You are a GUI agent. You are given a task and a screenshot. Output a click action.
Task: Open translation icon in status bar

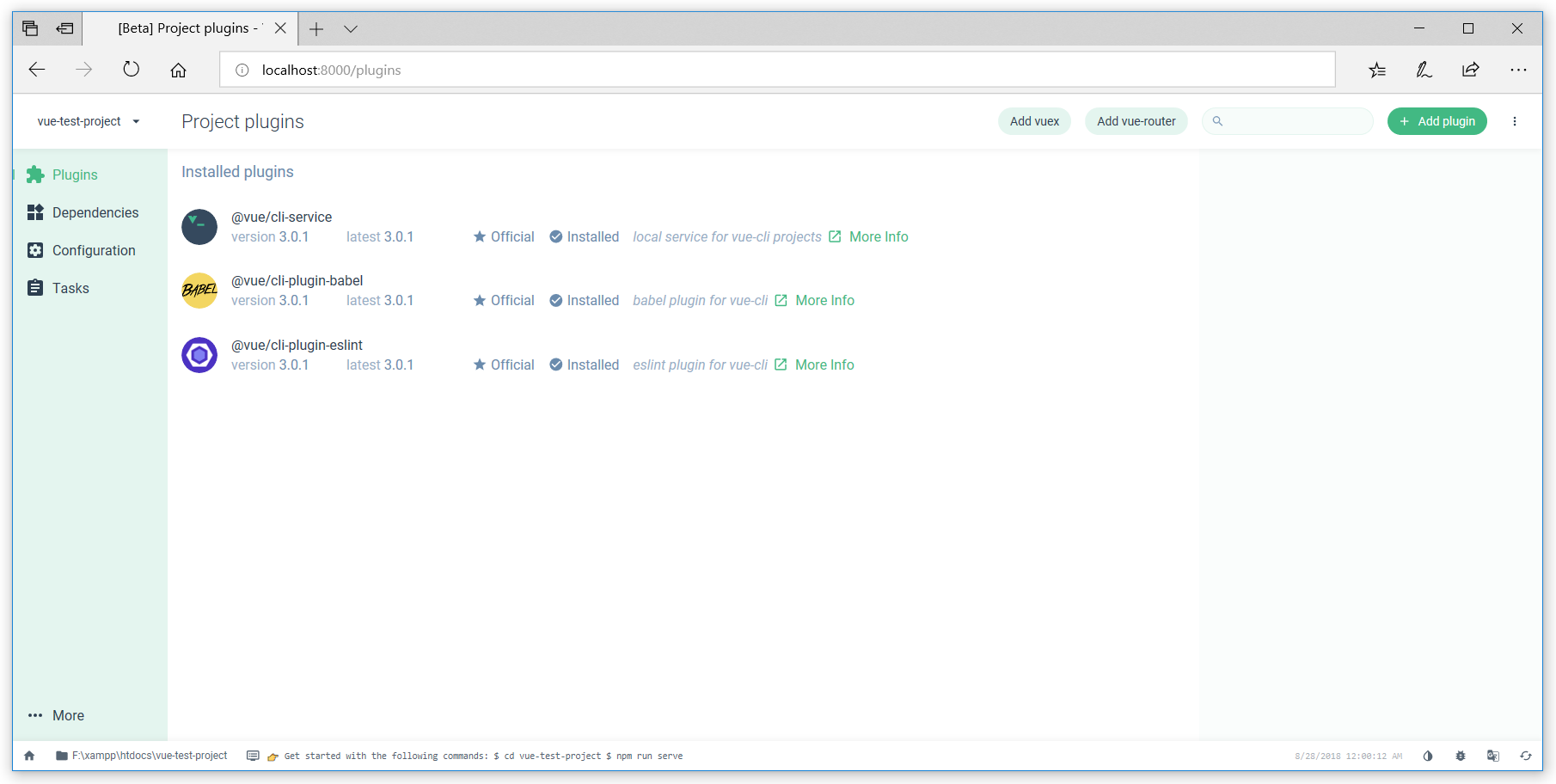pos(1493,756)
